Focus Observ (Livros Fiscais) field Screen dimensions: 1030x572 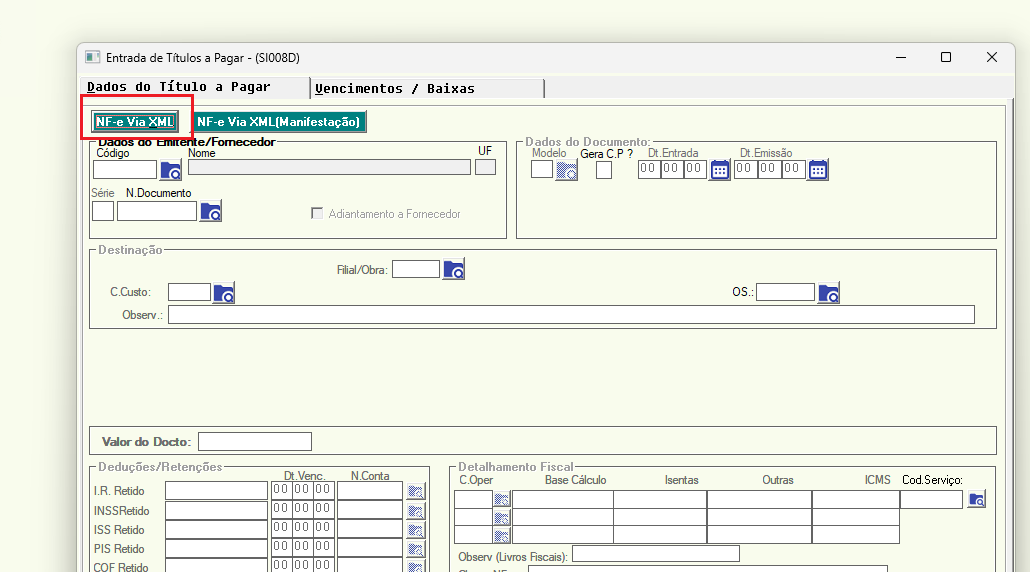click(x=656, y=554)
